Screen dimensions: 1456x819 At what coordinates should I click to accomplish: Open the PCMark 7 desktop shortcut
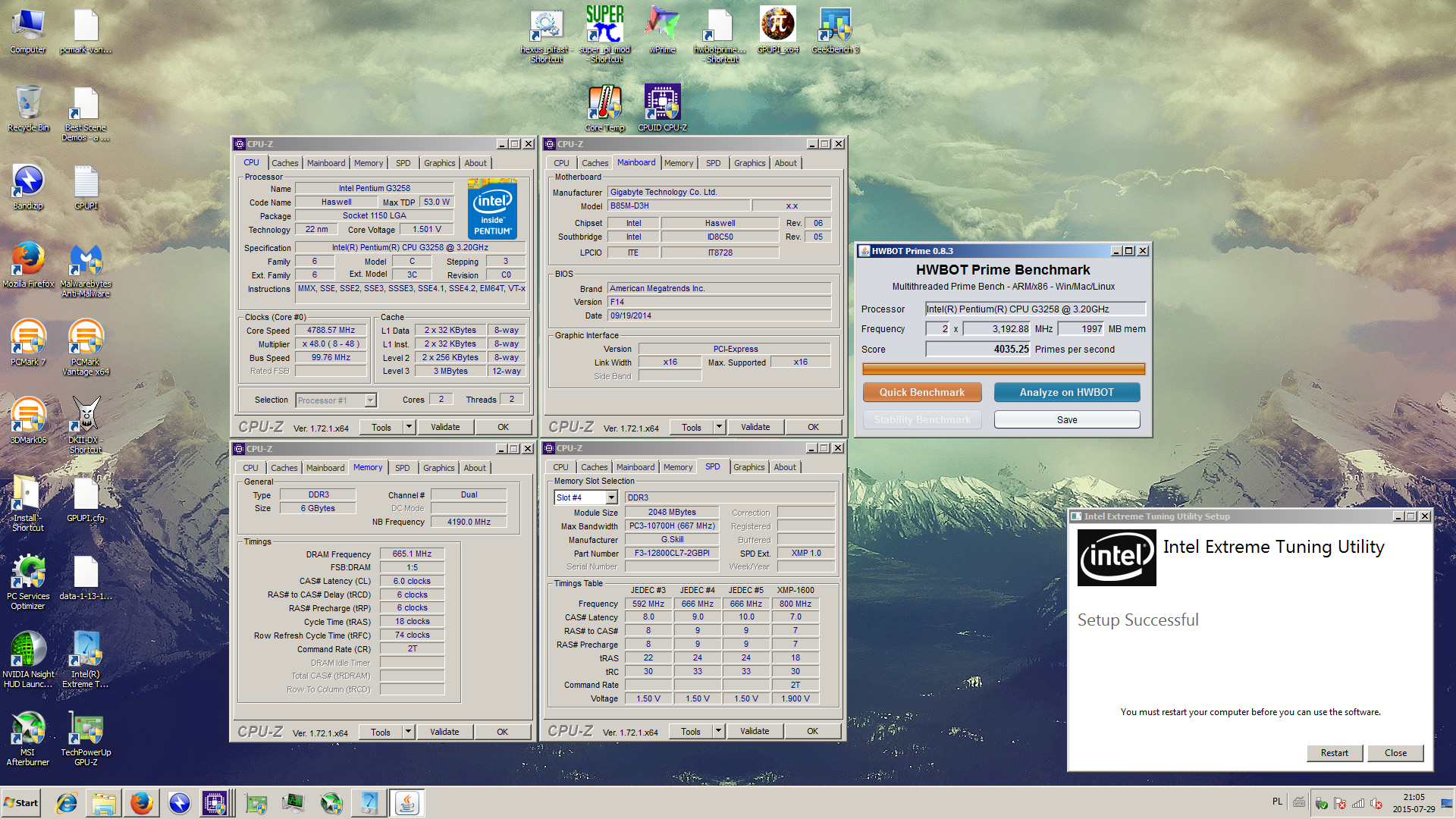pos(28,343)
